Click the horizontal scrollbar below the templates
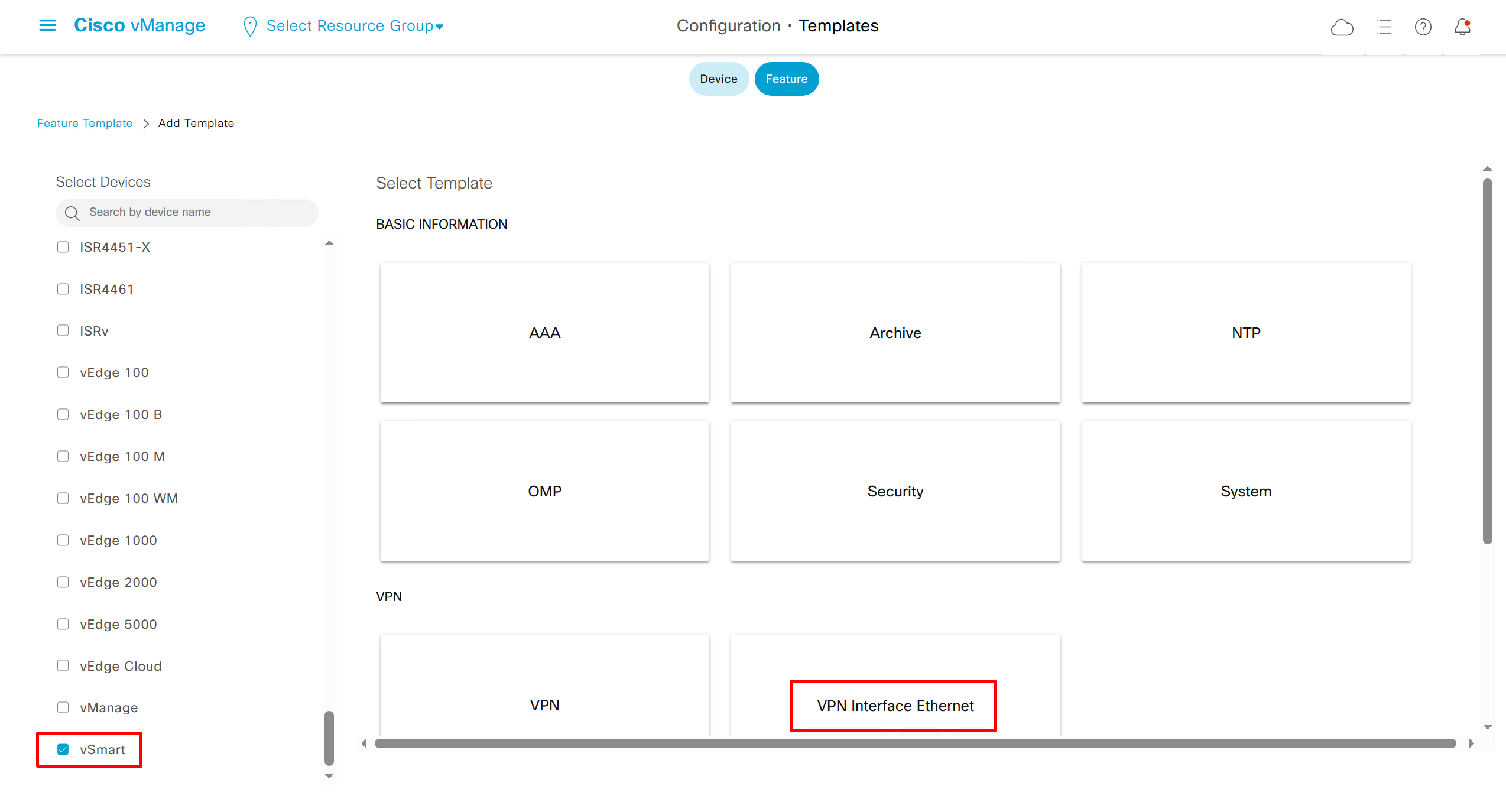1506x812 pixels. pyautogui.click(x=915, y=743)
